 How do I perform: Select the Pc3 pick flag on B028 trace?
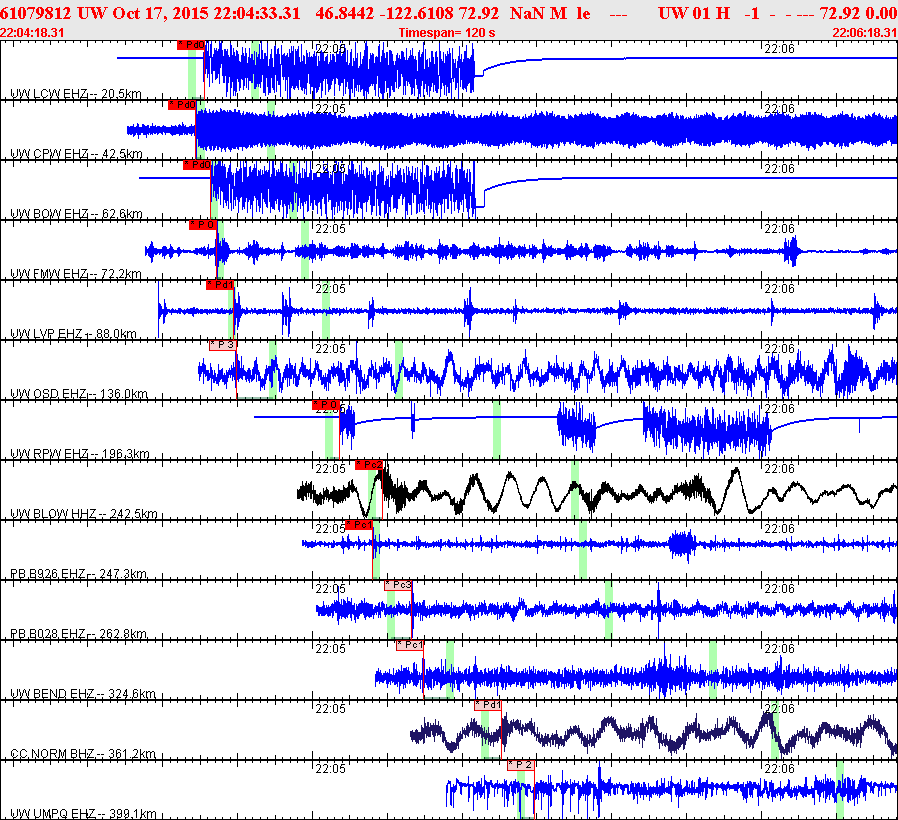pyautogui.click(x=398, y=585)
